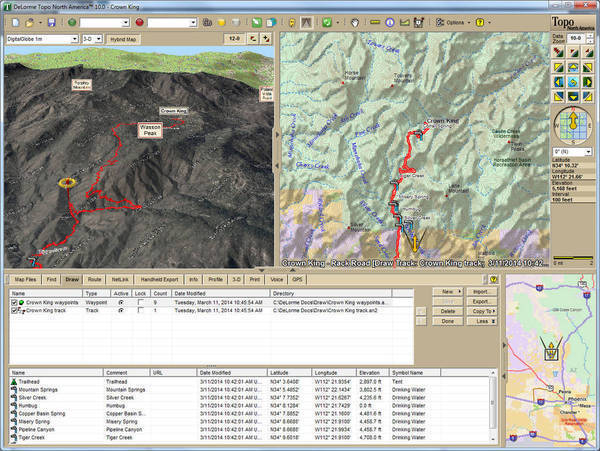Open the Copy To menu button
The image size is (600, 451).
(482, 311)
